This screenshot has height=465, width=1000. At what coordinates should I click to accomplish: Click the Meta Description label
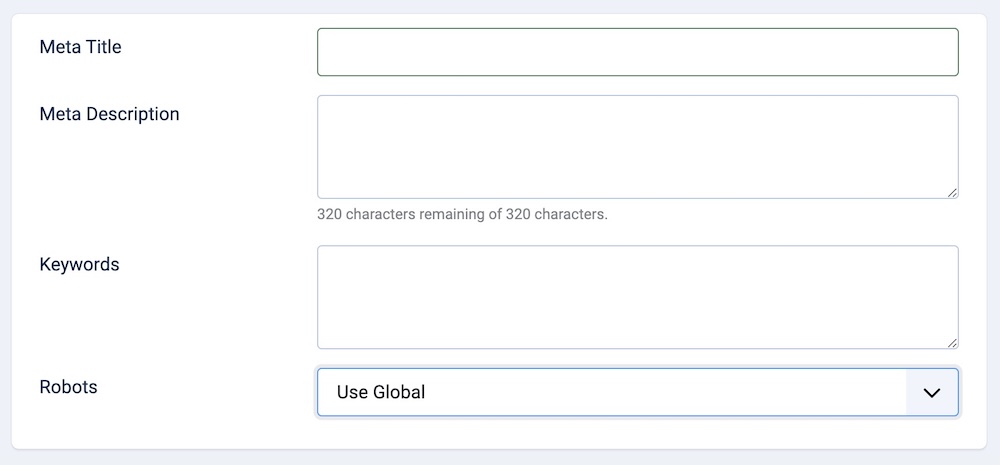click(109, 114)
